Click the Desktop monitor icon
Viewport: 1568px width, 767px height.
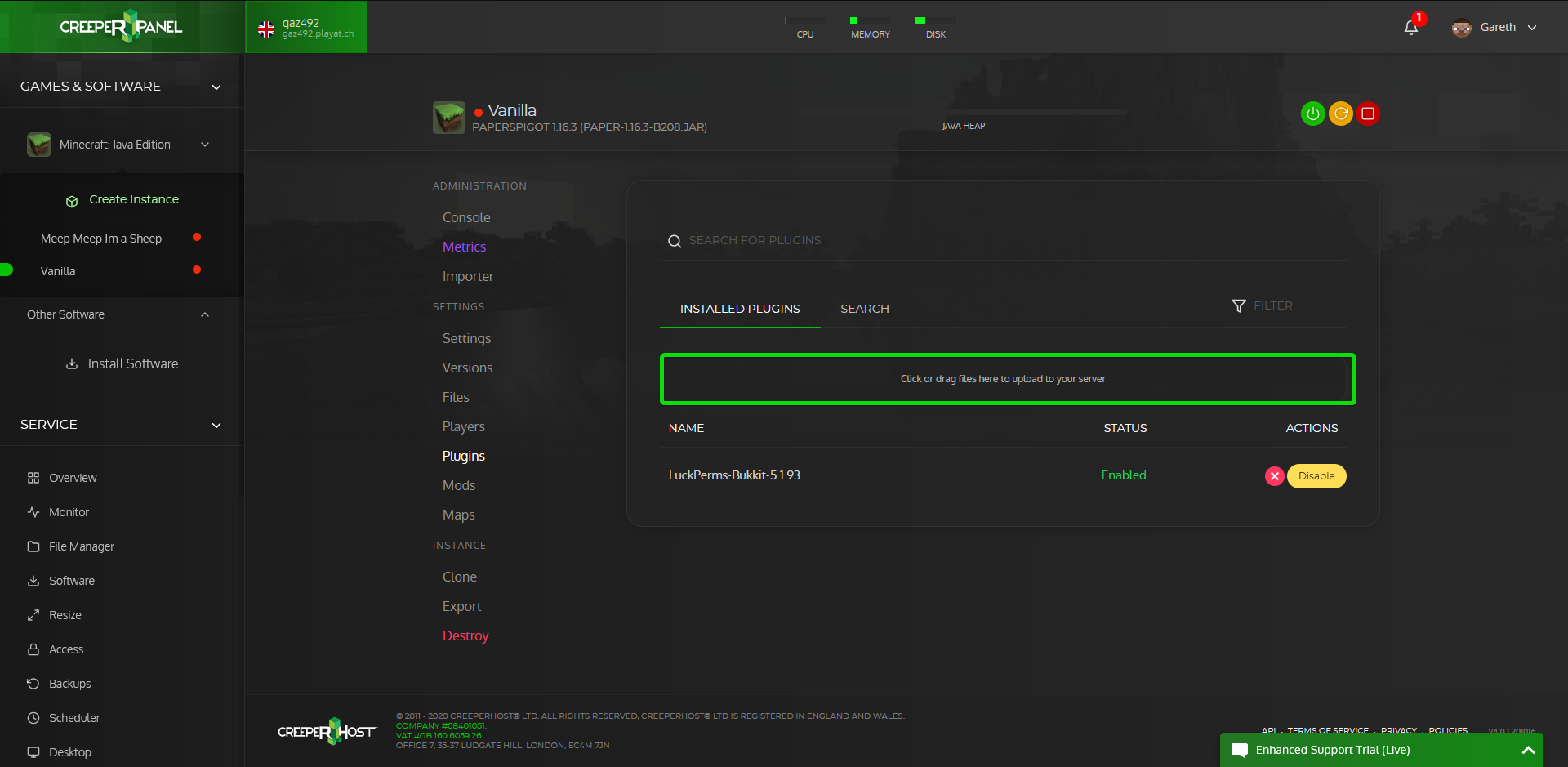(x=33, y=752)
